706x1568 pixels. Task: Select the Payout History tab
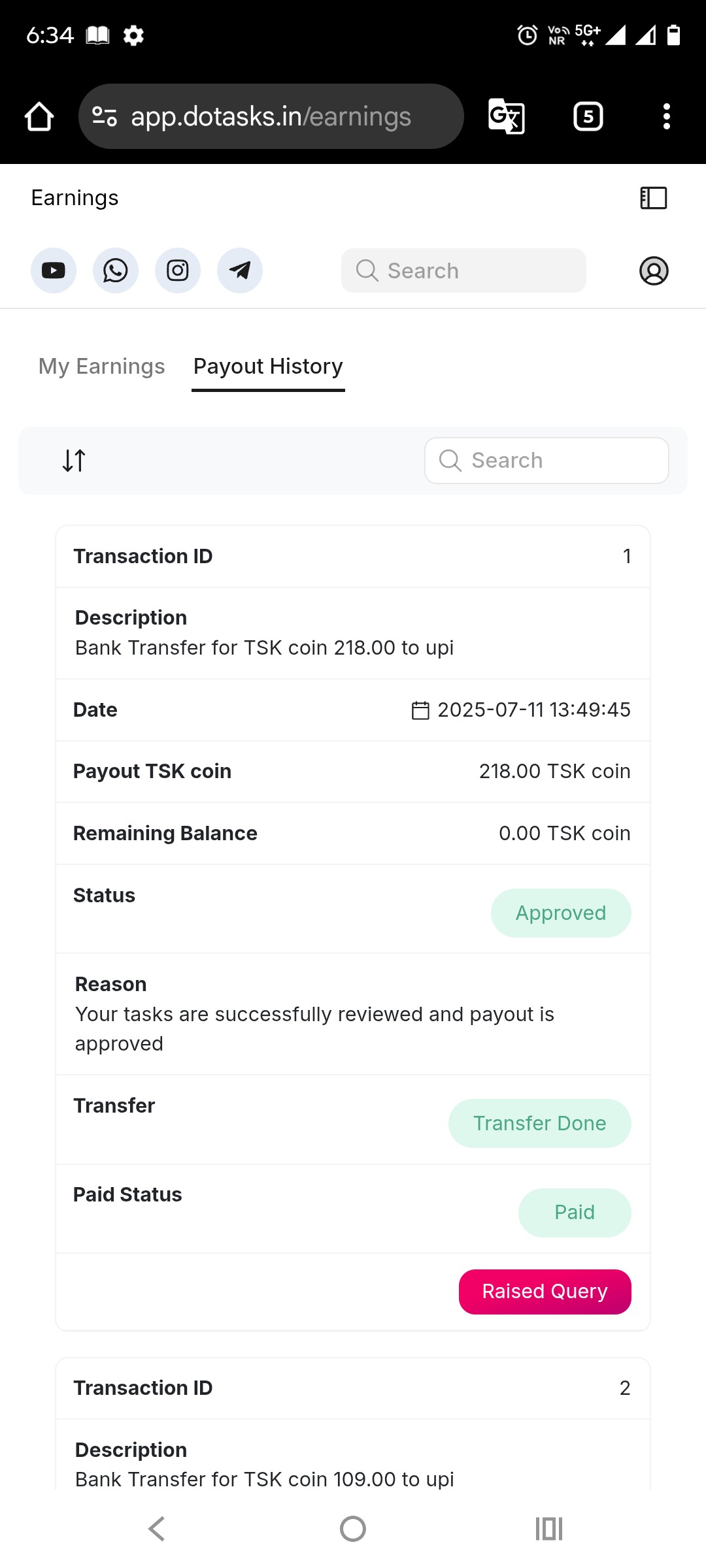[268, 367]
